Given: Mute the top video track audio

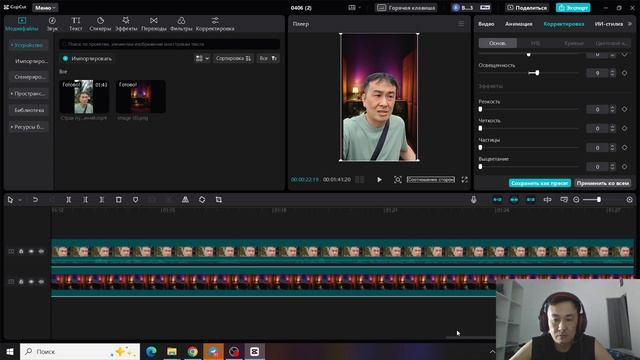Looking at the screenshot, I should point(41,251).
